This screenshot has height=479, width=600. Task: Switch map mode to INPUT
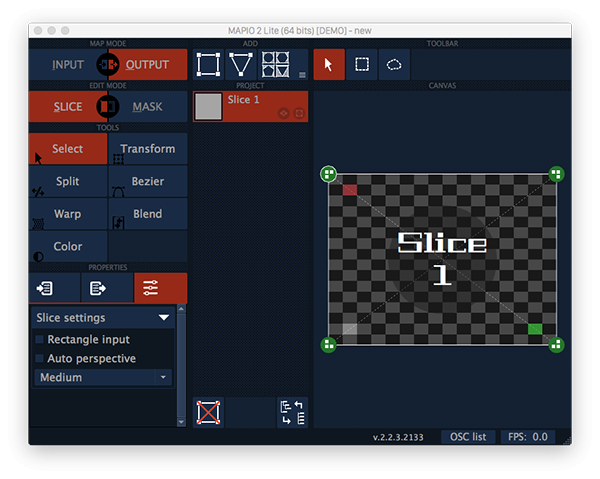[68, 64]
